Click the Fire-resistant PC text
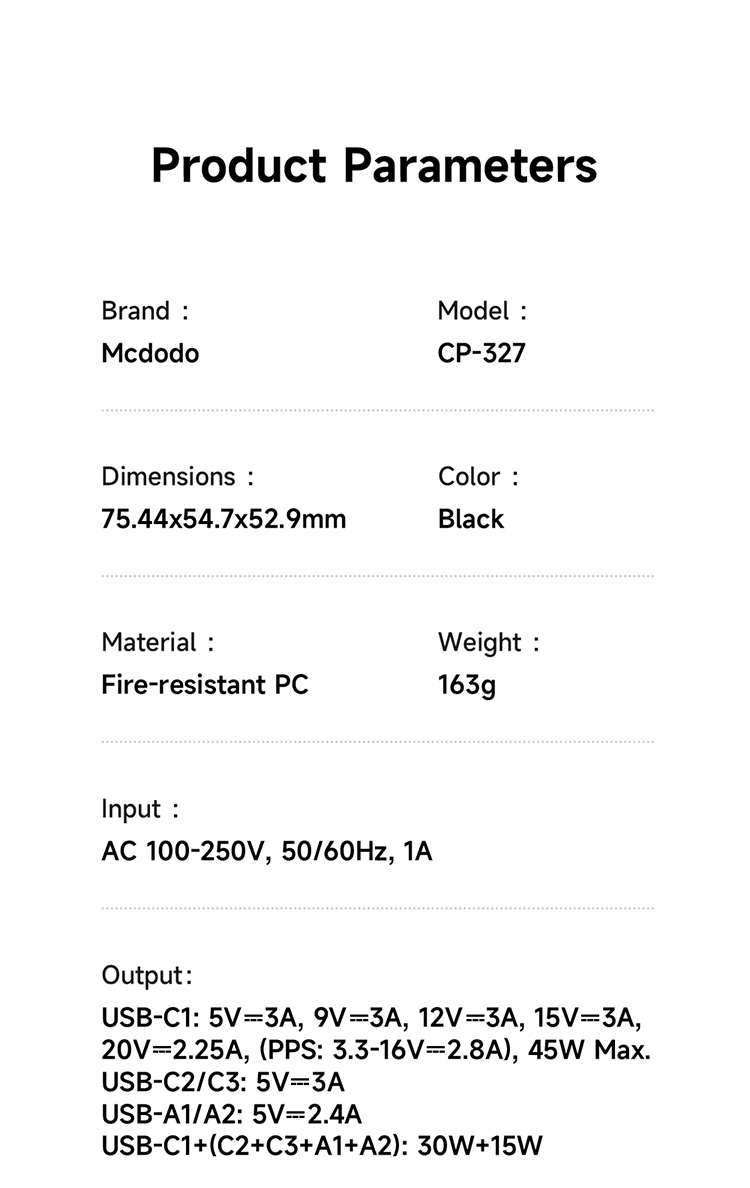 pos(205,685)
